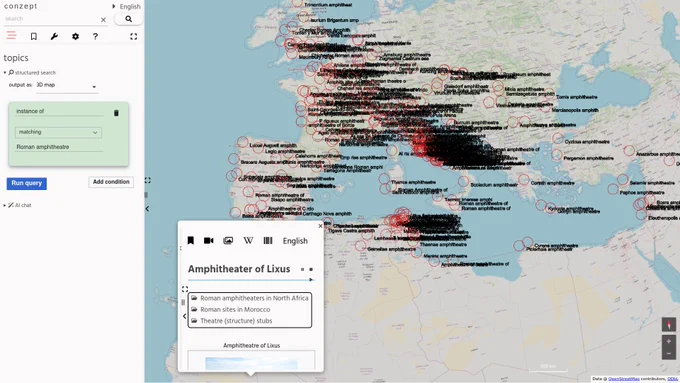Select the 'Paphos amphitheatre' map label
The width and height of the screenshot is (680, 383).
pos(642,193)
